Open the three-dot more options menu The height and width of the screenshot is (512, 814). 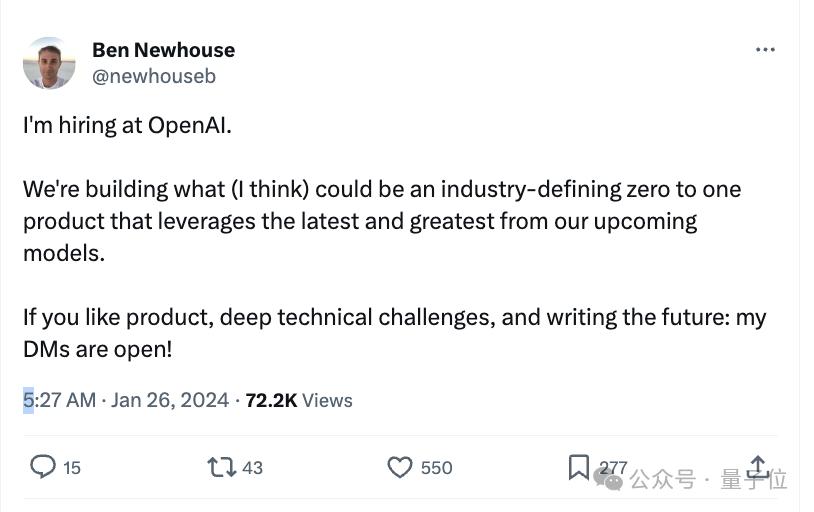click(765, 49)
